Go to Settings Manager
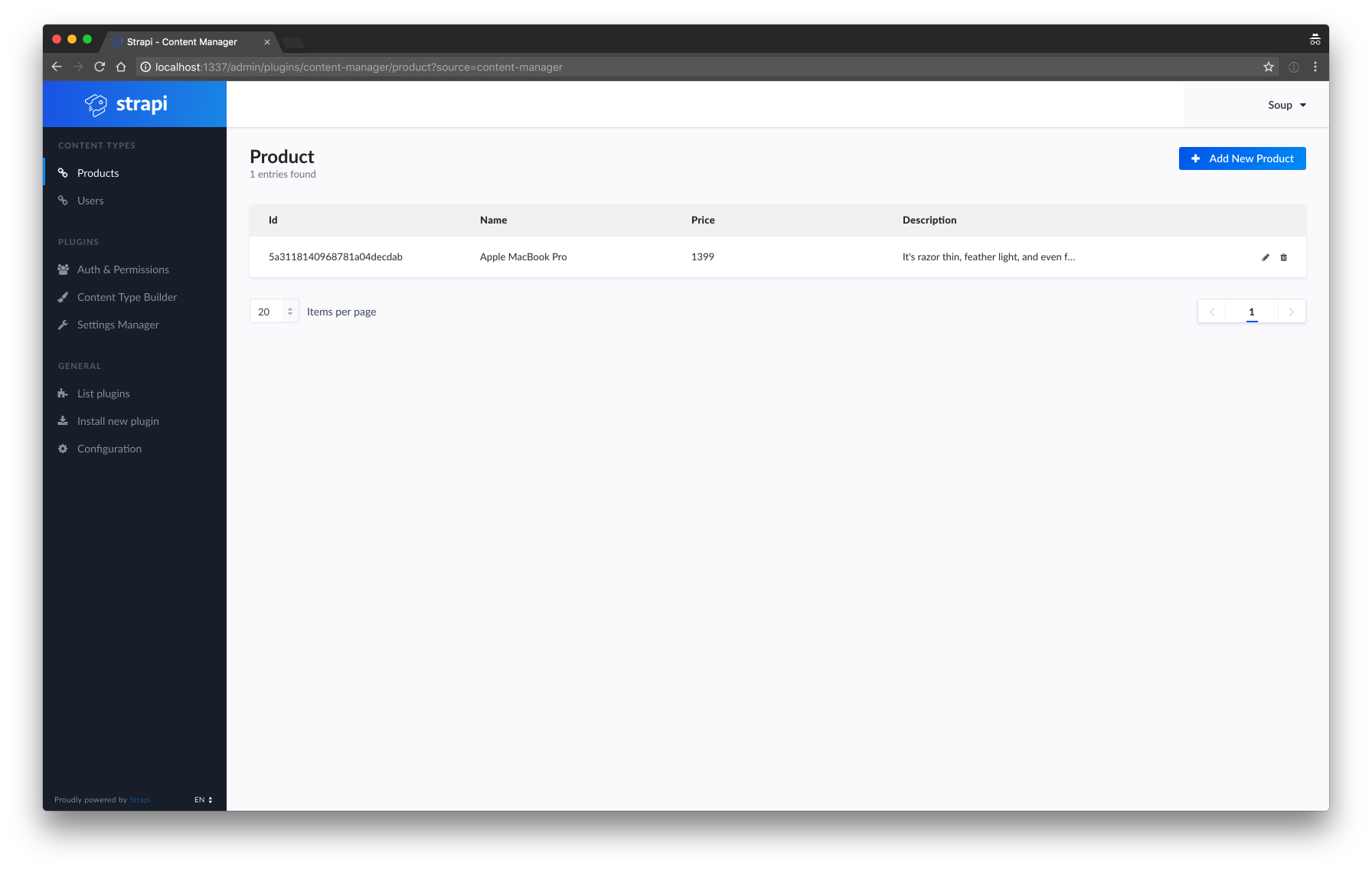Image resolution: width=1372 pixels, height=872 pixels. (x=118, y=325)
